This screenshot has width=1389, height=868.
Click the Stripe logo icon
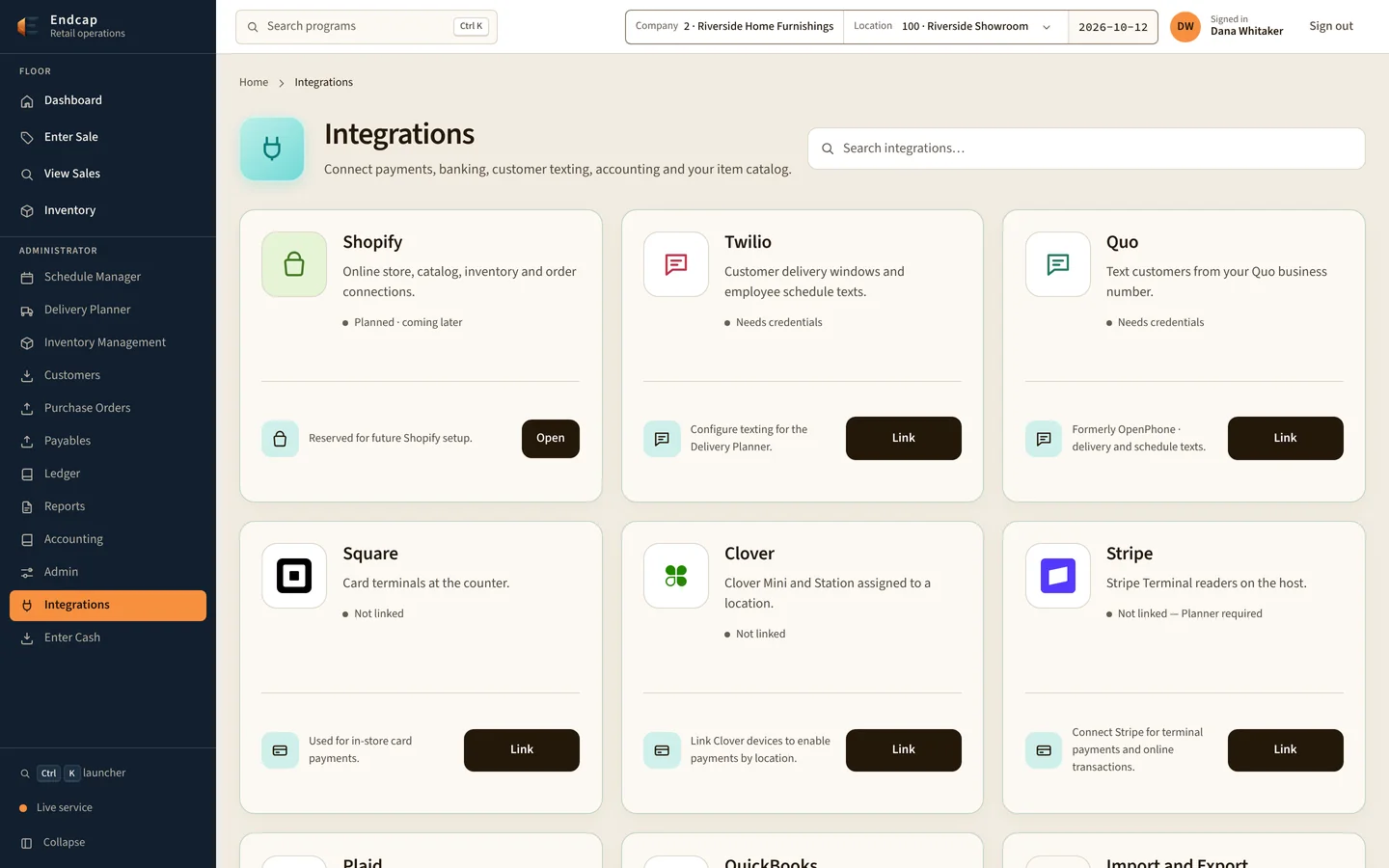click(x=1058, y=576)
